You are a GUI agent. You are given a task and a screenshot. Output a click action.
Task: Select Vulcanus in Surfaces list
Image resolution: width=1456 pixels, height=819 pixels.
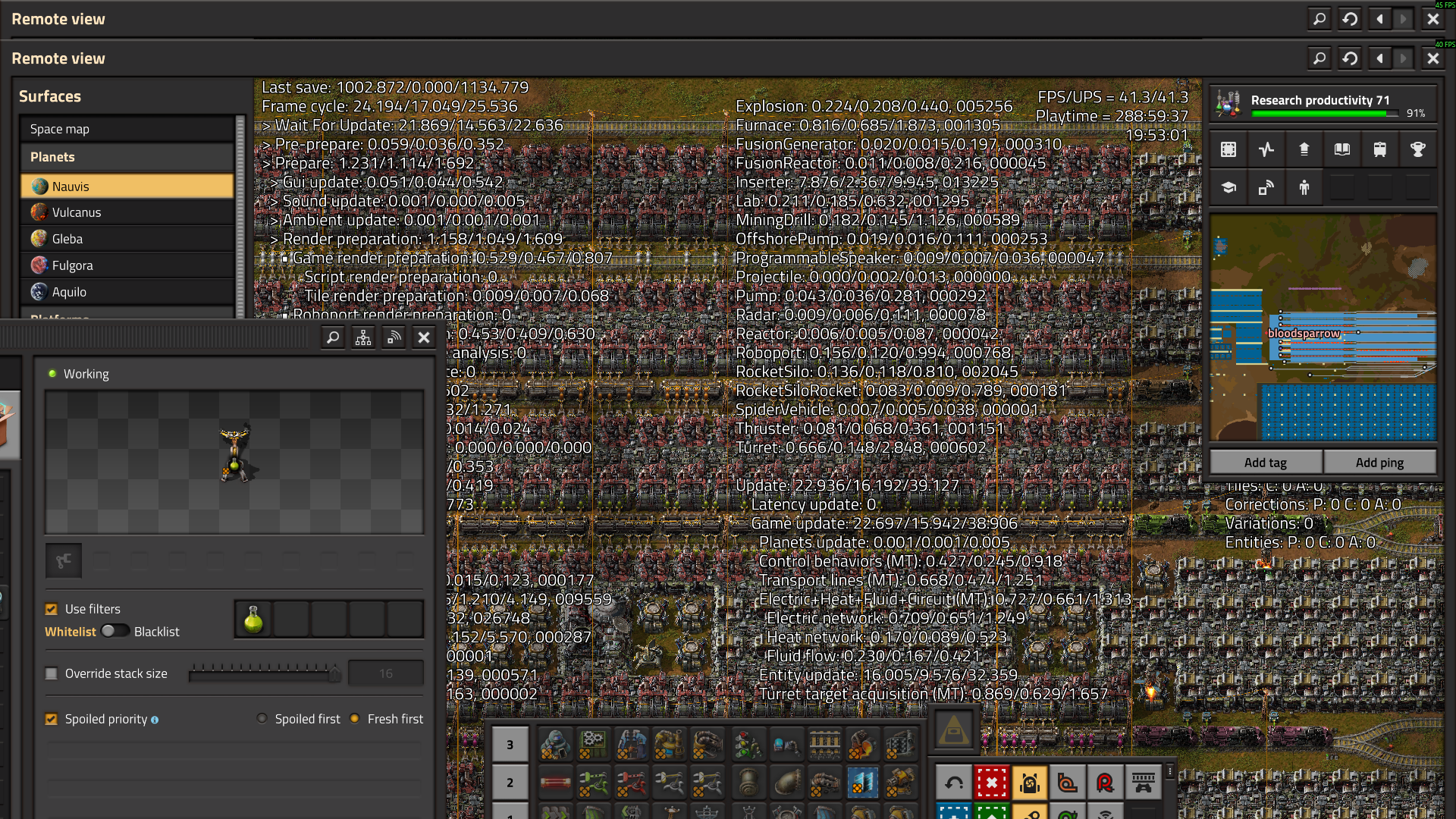127,212
